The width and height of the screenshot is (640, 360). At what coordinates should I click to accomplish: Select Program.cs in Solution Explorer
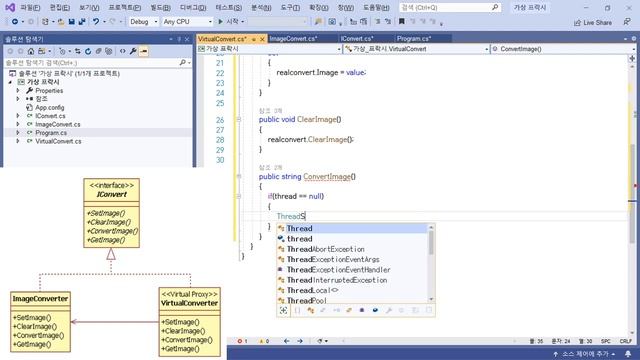coord(51,133)
